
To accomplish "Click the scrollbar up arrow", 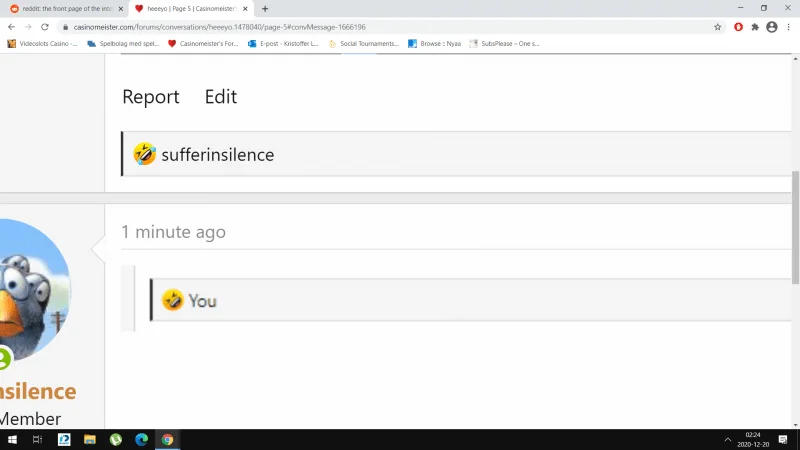I will point(795,59).
